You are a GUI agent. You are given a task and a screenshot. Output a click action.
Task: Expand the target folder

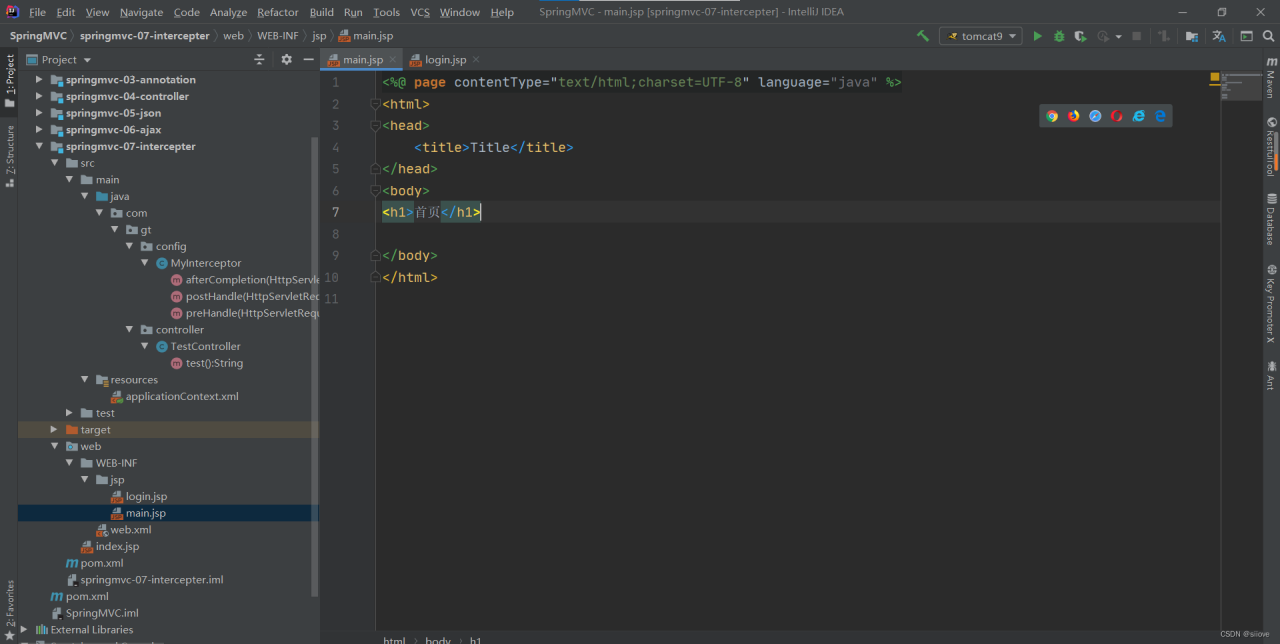coord(55,430)
